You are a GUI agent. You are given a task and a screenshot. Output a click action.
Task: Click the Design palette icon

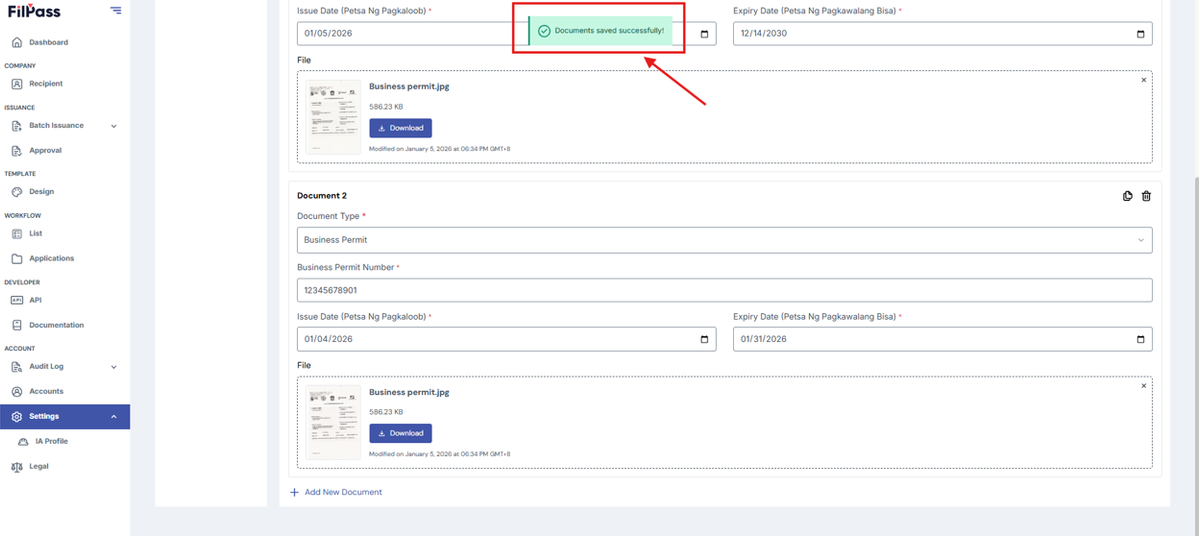pos(17,192)
